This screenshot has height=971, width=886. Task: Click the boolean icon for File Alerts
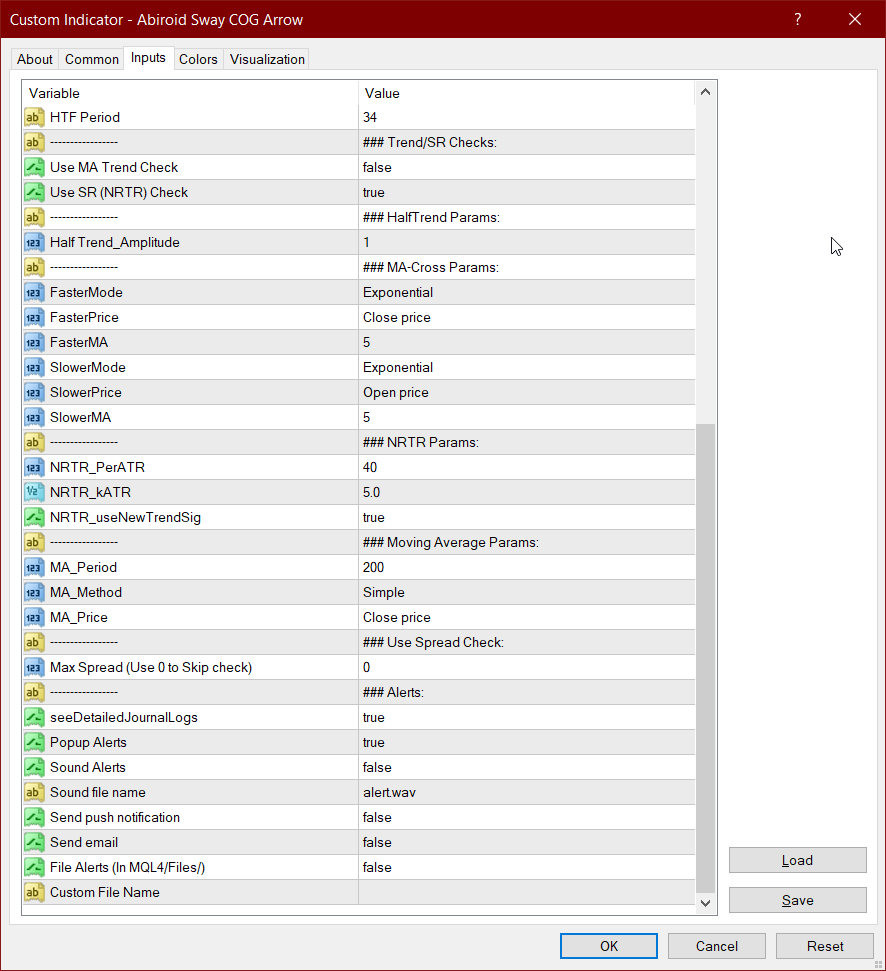click(x=34, y=867)
